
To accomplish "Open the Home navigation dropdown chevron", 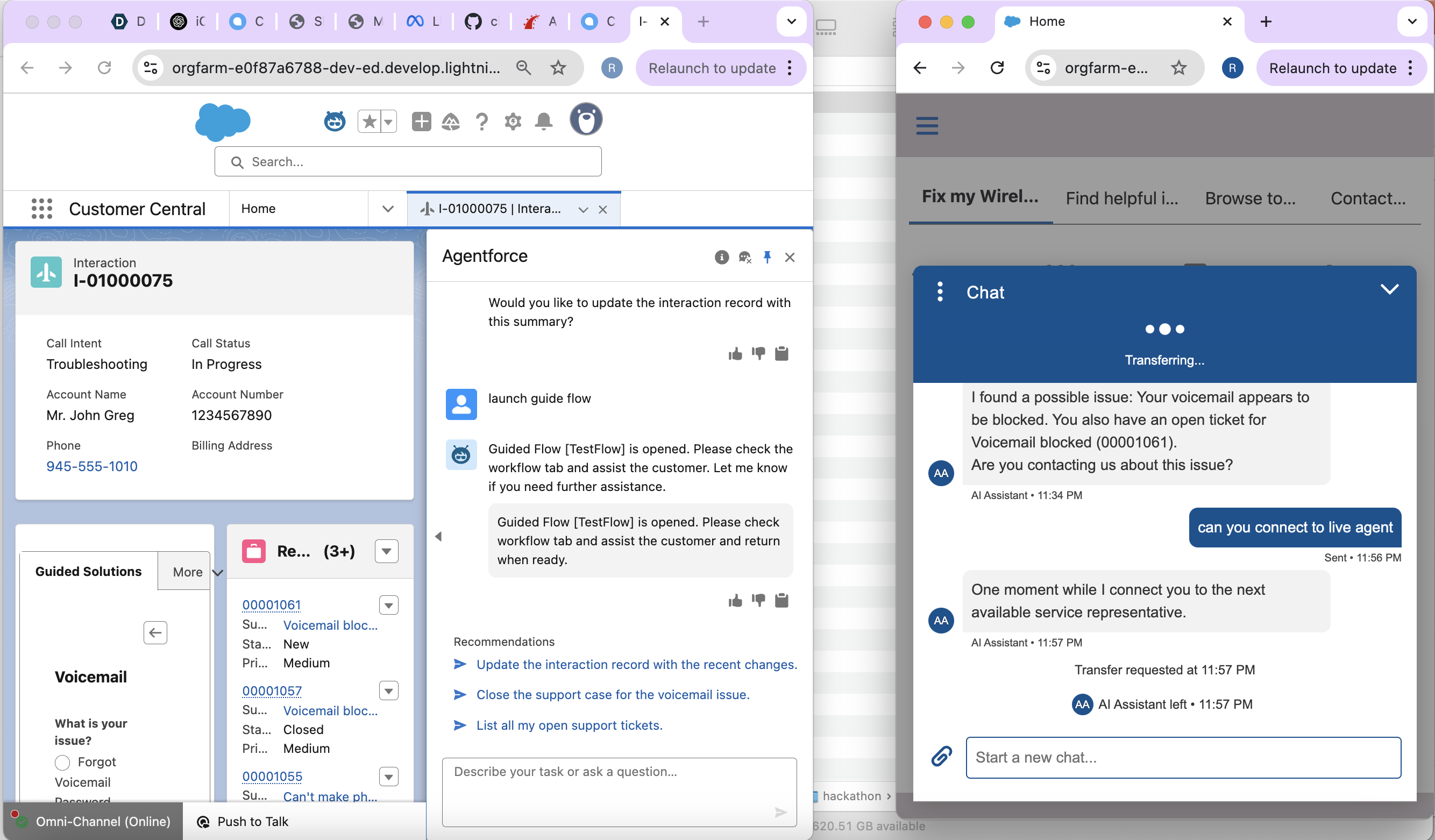I will [388, 209].
